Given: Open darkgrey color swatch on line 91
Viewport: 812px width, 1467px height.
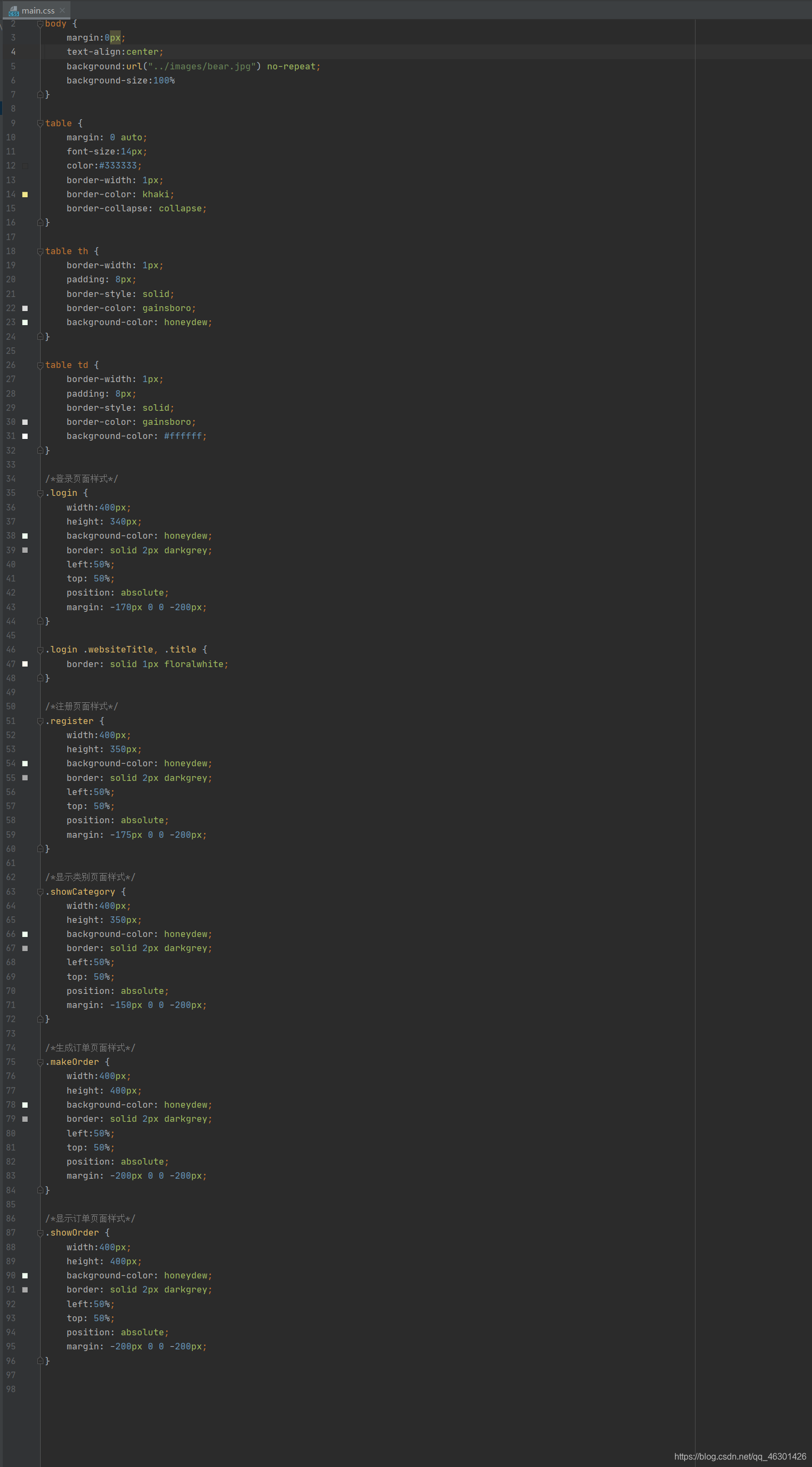Looking at the screenshot, I should coord(25,1290).
